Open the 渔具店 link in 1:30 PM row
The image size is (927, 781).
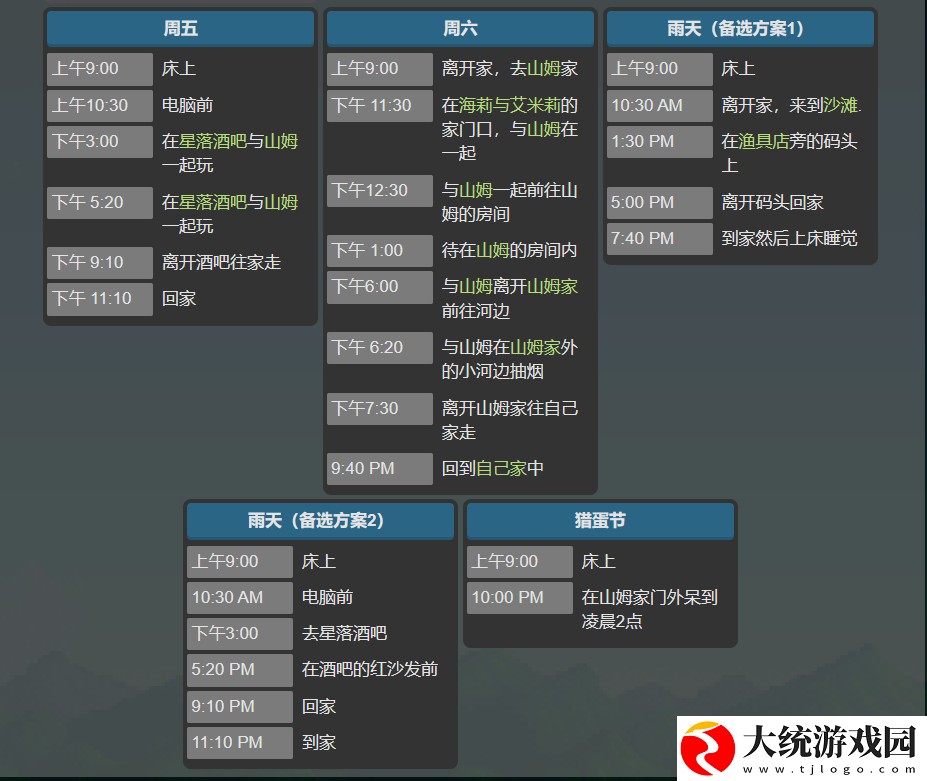tap(764, 141)
